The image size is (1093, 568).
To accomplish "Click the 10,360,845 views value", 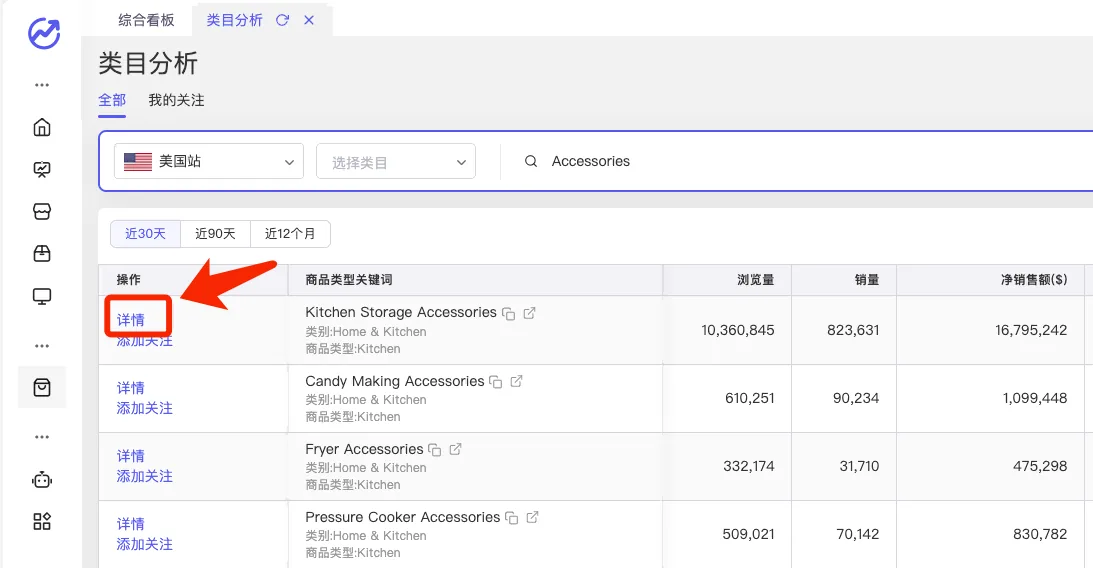I will tap(737, 330).
